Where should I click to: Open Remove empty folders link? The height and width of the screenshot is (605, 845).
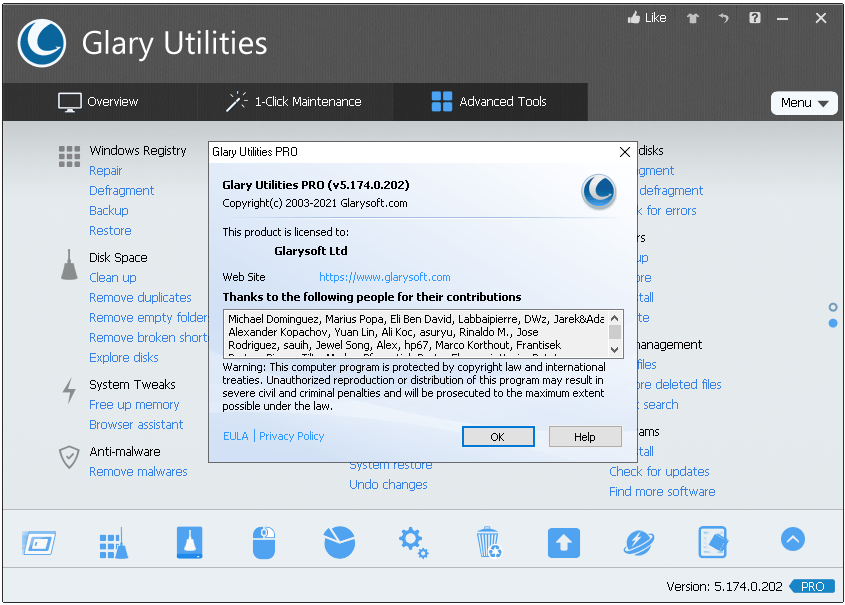148,317
